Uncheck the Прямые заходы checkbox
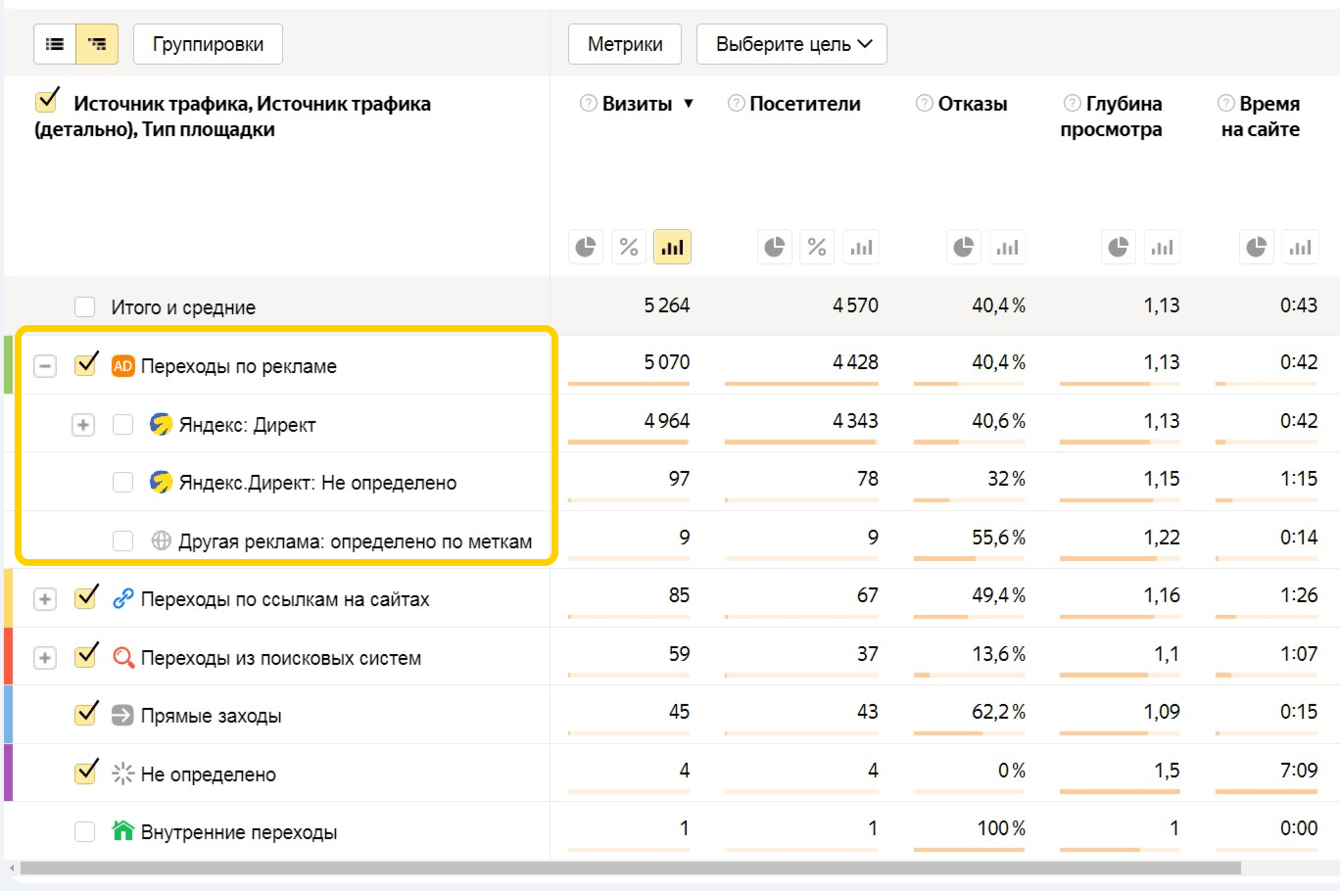The width and height of the screenshot is (1340, 891). pos(86,715)
